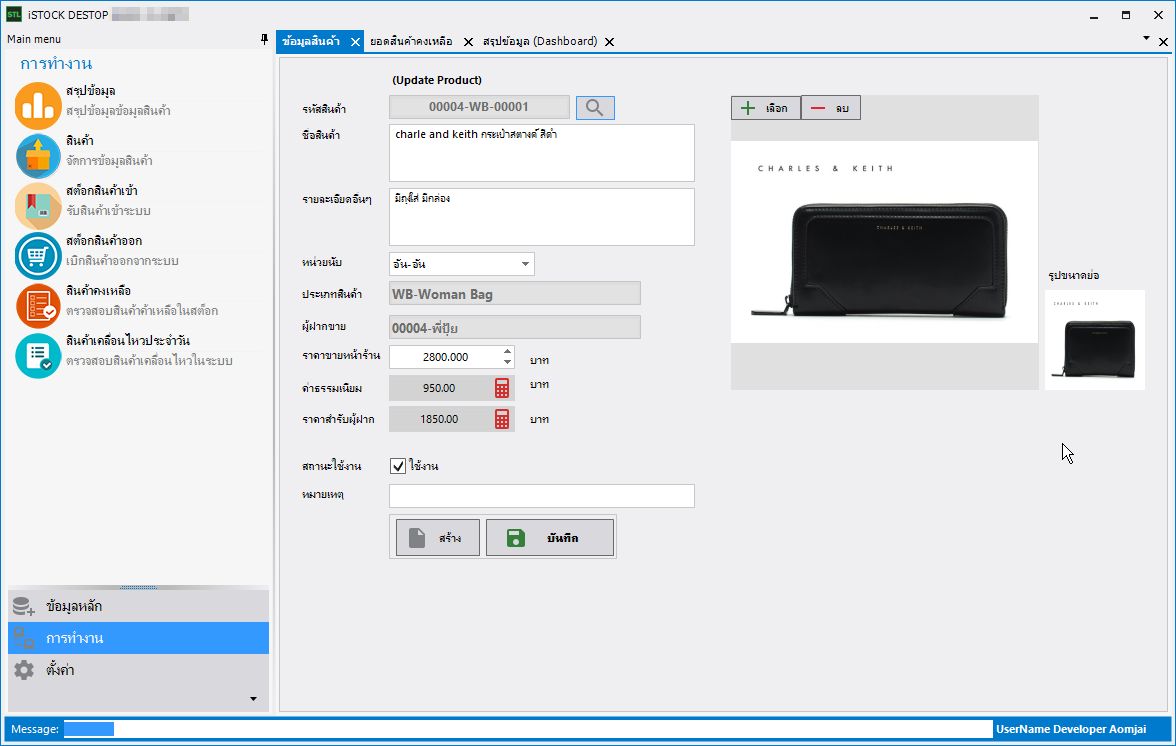This screenshot has height=746, width=1176.
Task: Pin the Main menu panel
Action: [264, 39]
